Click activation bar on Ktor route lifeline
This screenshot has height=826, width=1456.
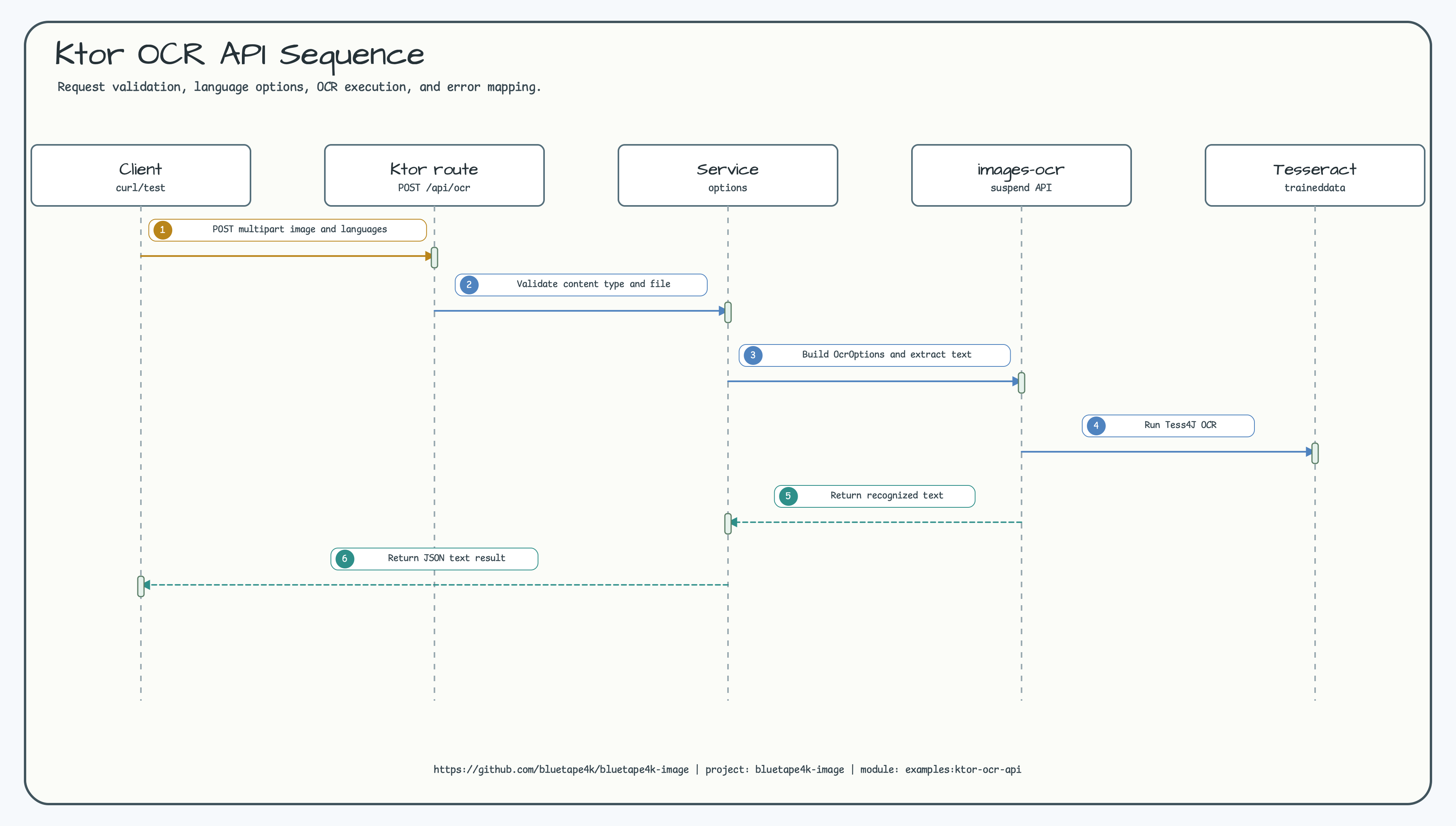point(434,258)
